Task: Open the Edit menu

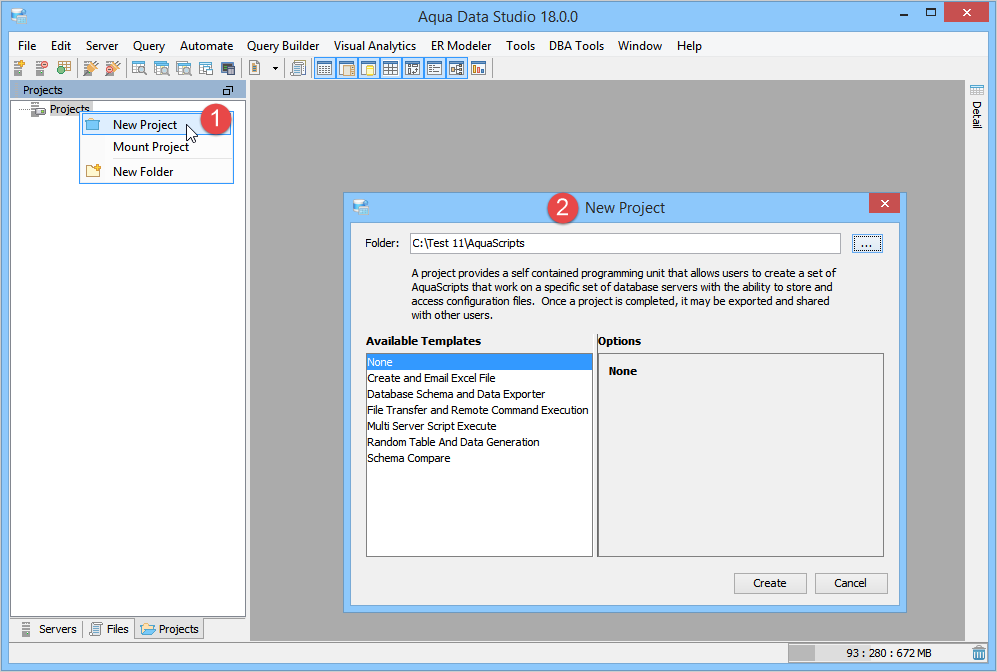Action: [x=61, y=46]
